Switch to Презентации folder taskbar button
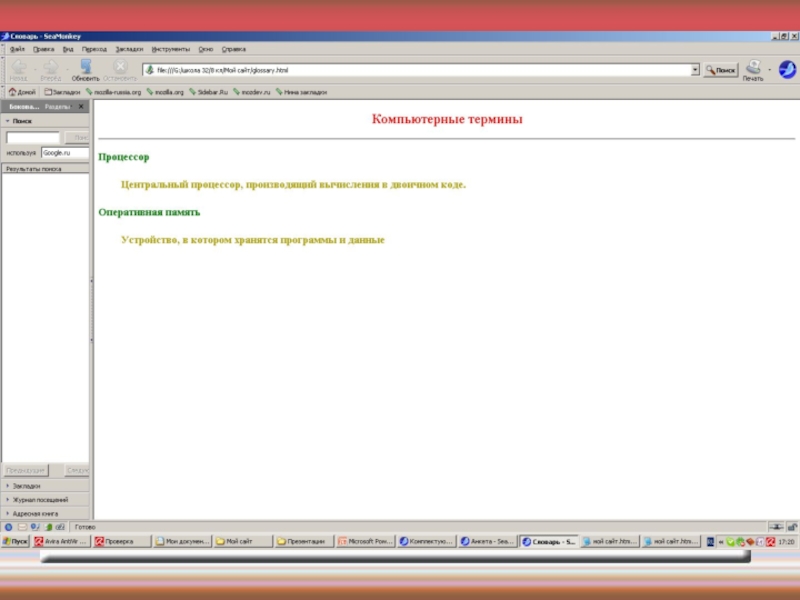This screenshot has width=800, height=600. [x=305, y=542]
